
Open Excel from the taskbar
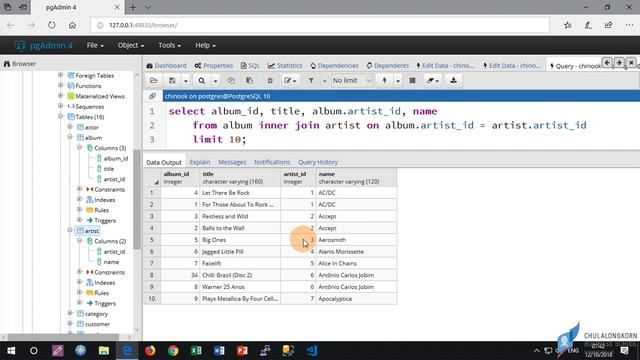click(196, 351)
